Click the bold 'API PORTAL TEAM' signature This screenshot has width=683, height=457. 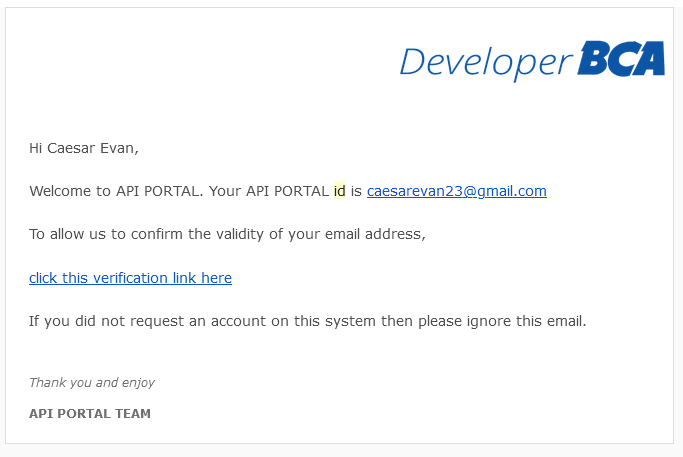[x=90, y=413]
